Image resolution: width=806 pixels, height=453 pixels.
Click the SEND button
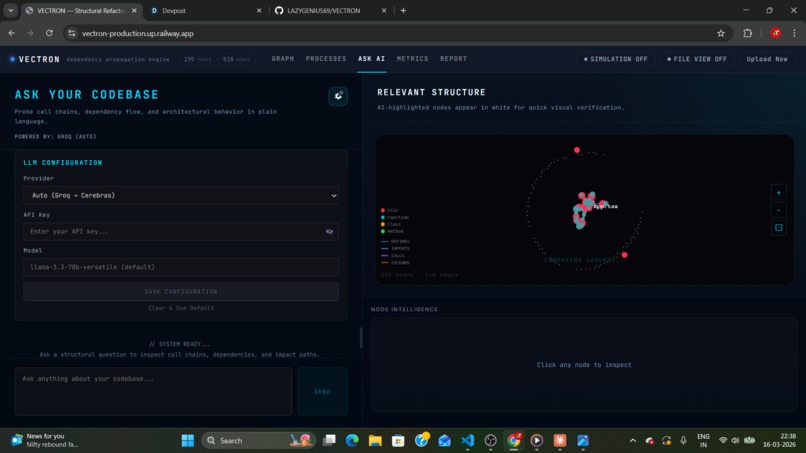[x=322, y=391]
